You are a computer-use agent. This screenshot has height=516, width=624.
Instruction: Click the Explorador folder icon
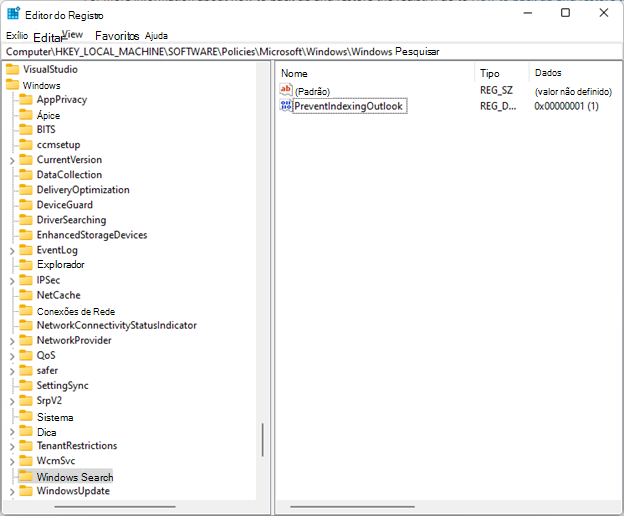pos(26,265)
